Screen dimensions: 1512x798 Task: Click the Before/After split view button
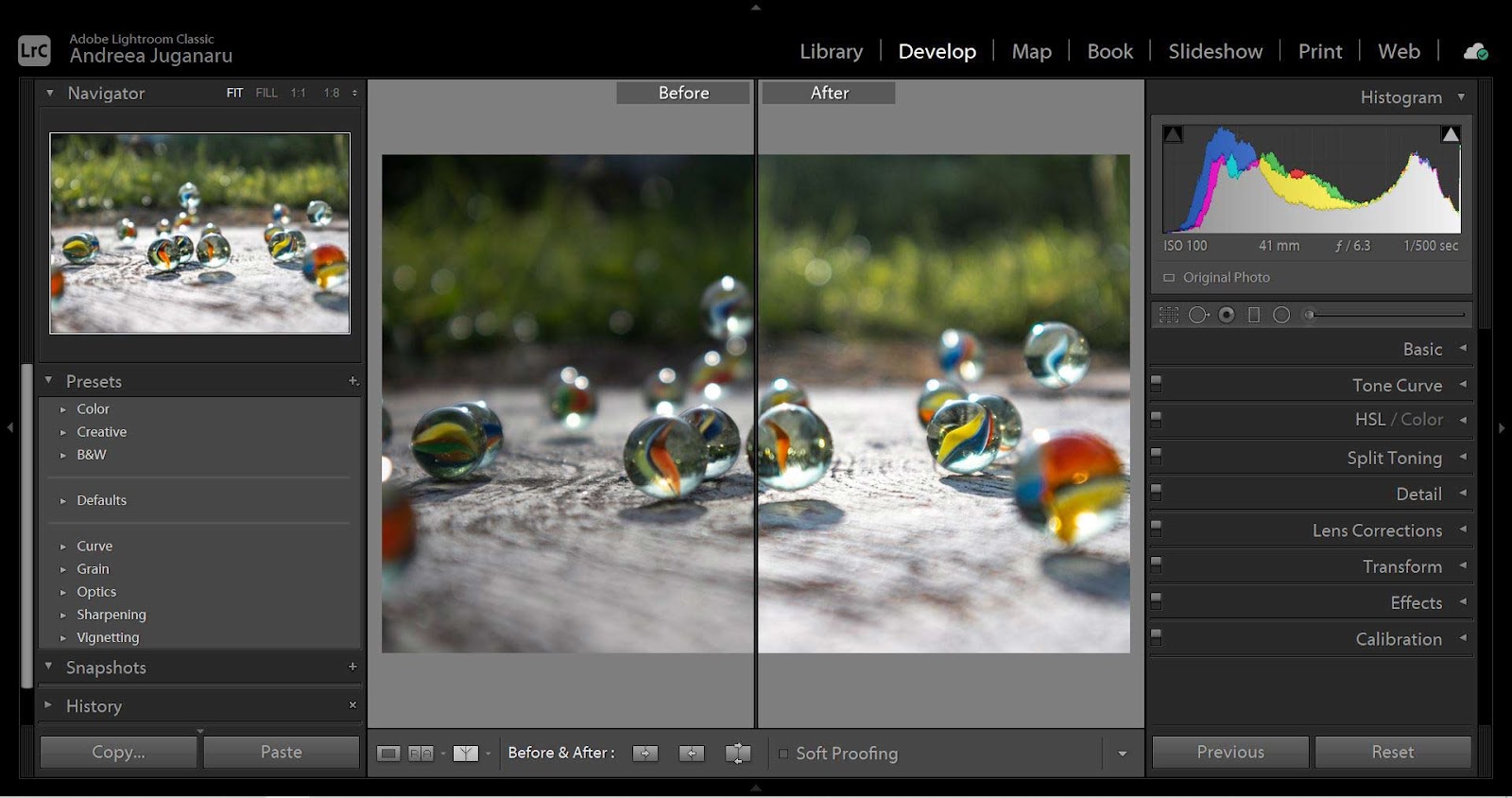465,754
